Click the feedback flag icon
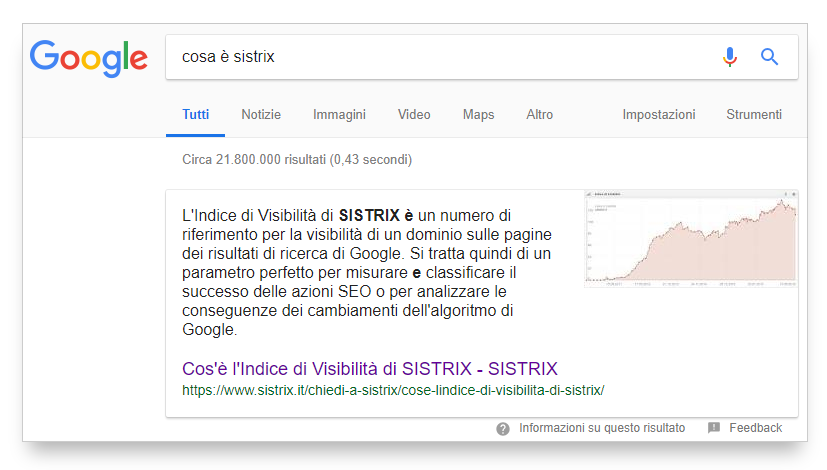827x470 pixels. point(714,428)
